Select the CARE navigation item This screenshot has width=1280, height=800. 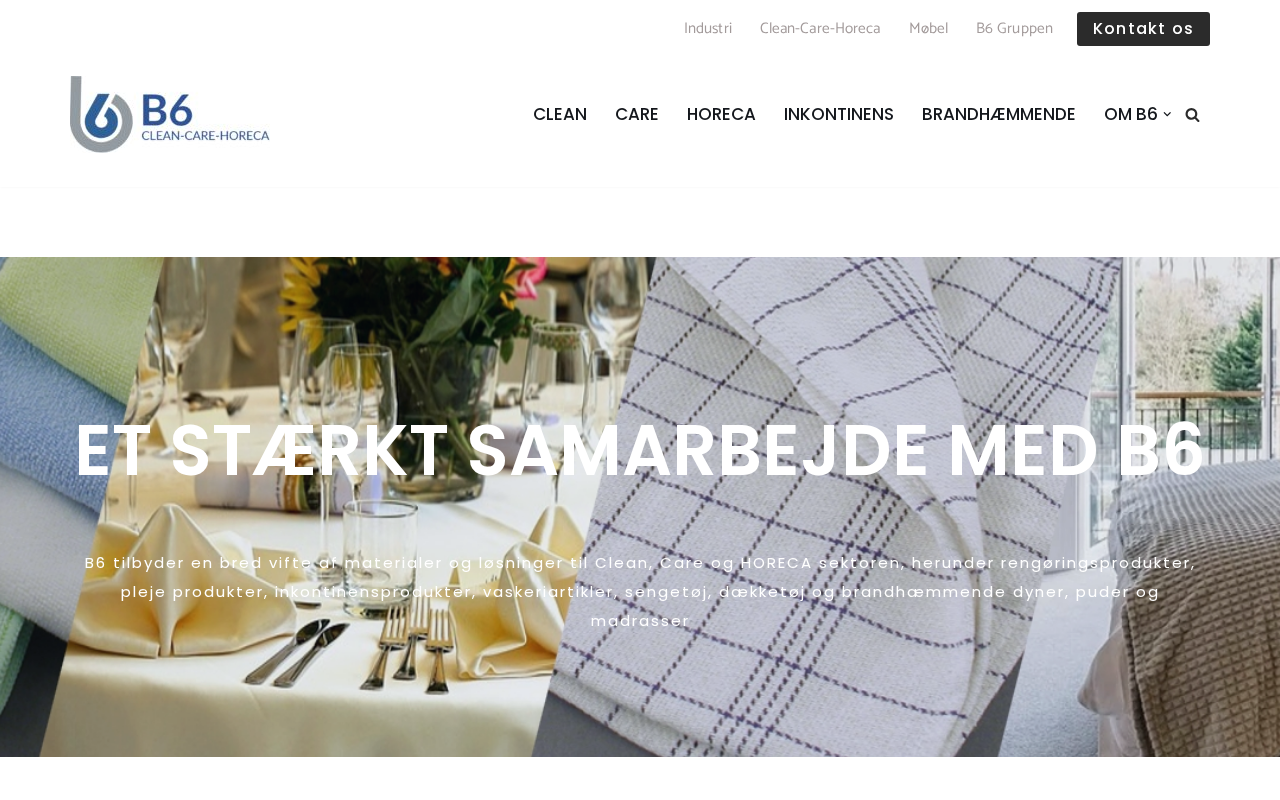[x=637, y=114]
